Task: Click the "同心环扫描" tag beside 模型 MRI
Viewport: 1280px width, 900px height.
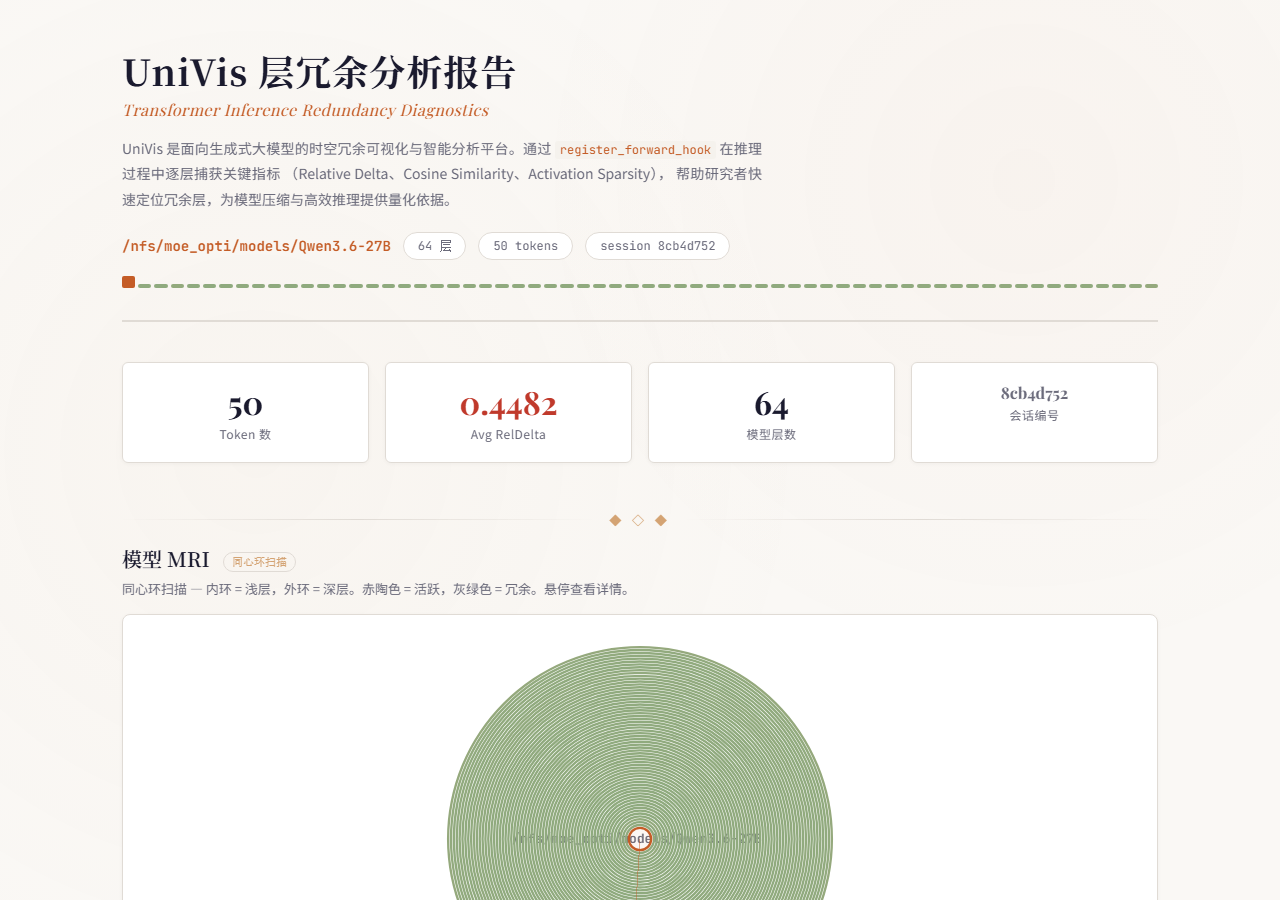Action: (x=259, y=562)
